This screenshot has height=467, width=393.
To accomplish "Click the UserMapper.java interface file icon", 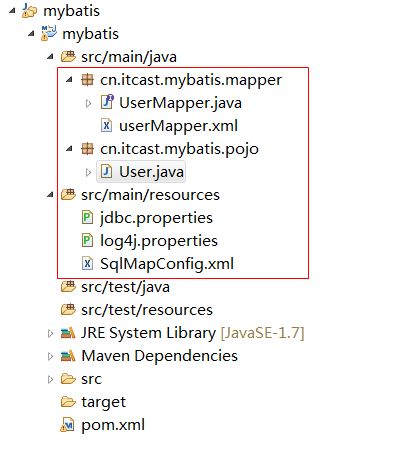I will pyautogui.click(x=107, y=102).
